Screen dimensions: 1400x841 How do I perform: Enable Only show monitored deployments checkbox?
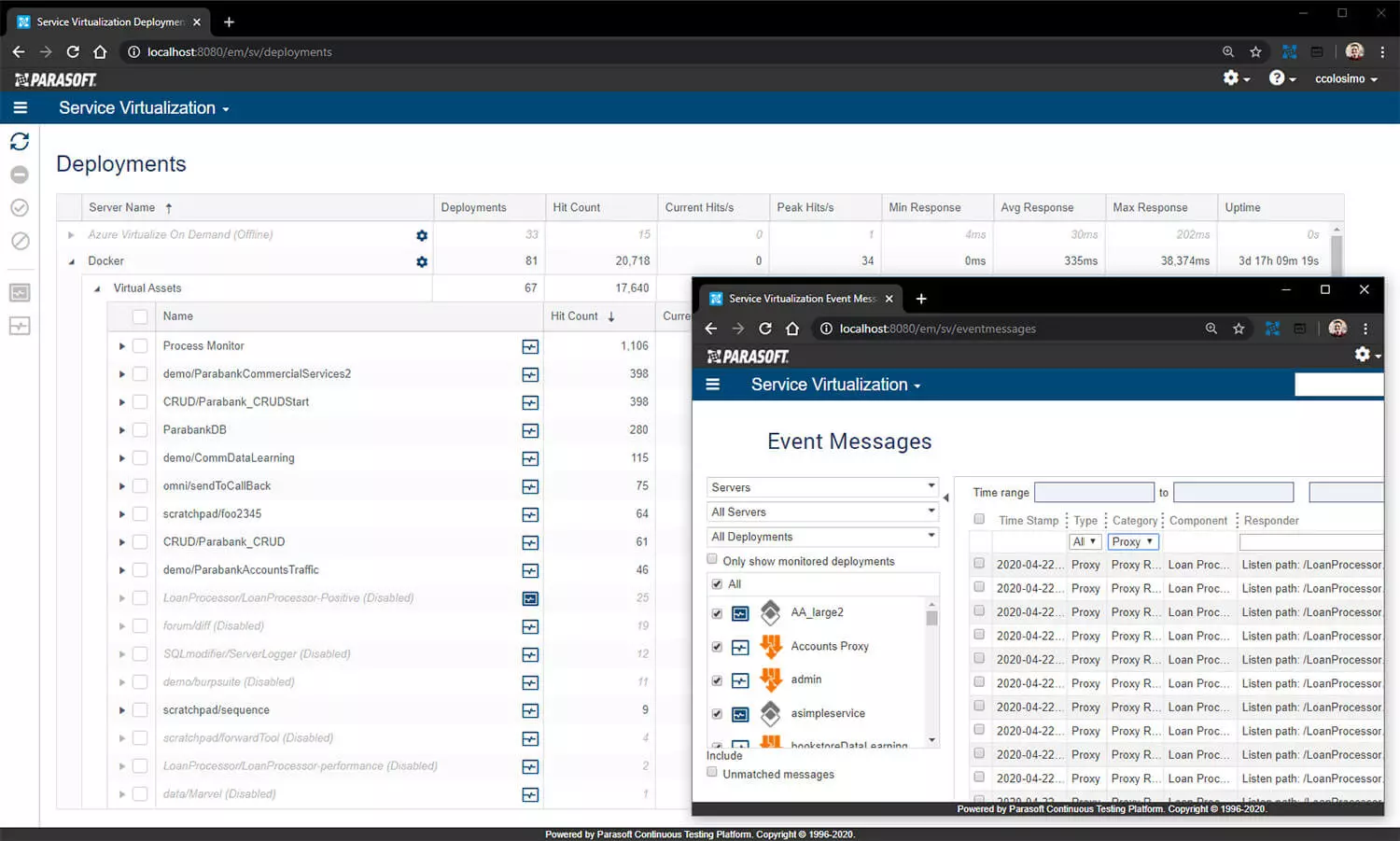click(x=712, y=559)
